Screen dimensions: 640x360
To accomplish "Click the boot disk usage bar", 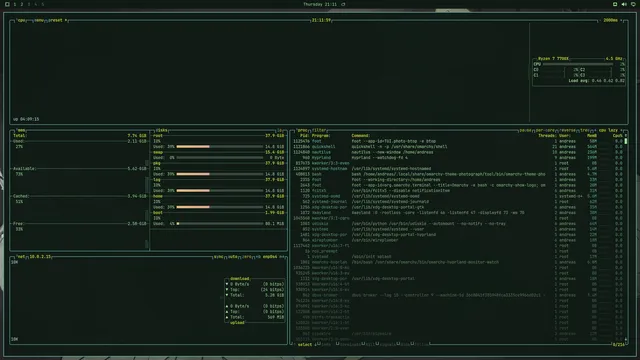I will [220, 224].
